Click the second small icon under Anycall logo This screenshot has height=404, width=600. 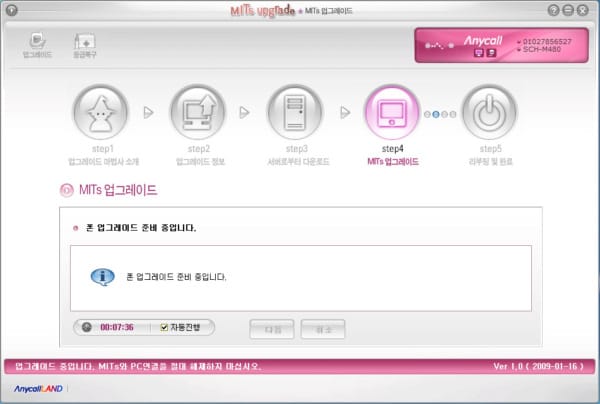(x=491, y=53)
